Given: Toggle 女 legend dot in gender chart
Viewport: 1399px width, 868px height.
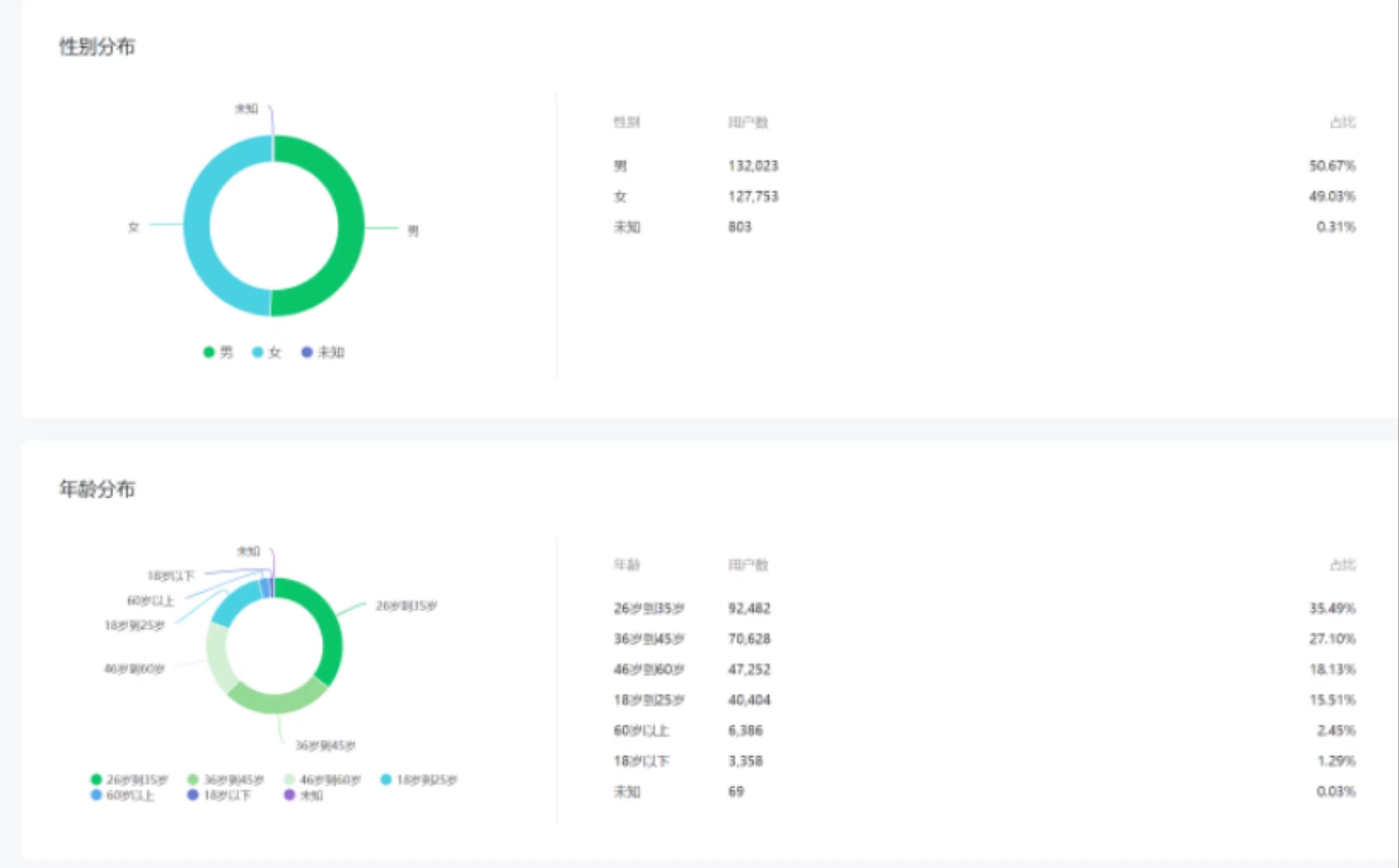Looking at the screenshot, I should 258,352.
